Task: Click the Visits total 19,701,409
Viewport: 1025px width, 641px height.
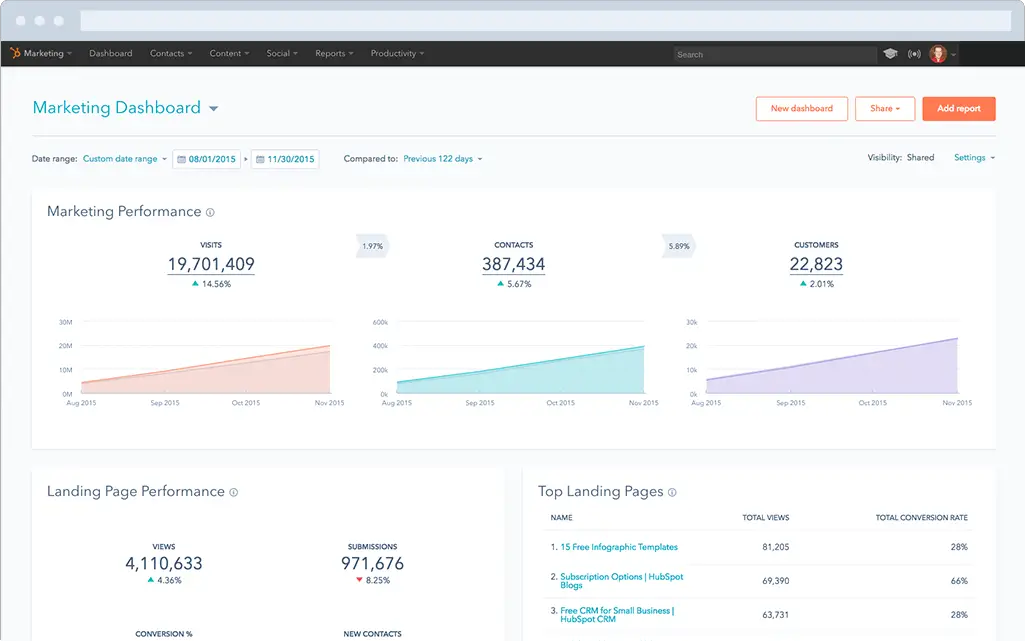Action: point(211,264)
